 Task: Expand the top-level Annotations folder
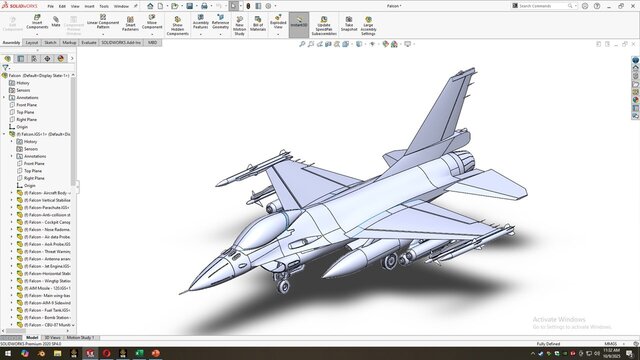coord(4,98)
